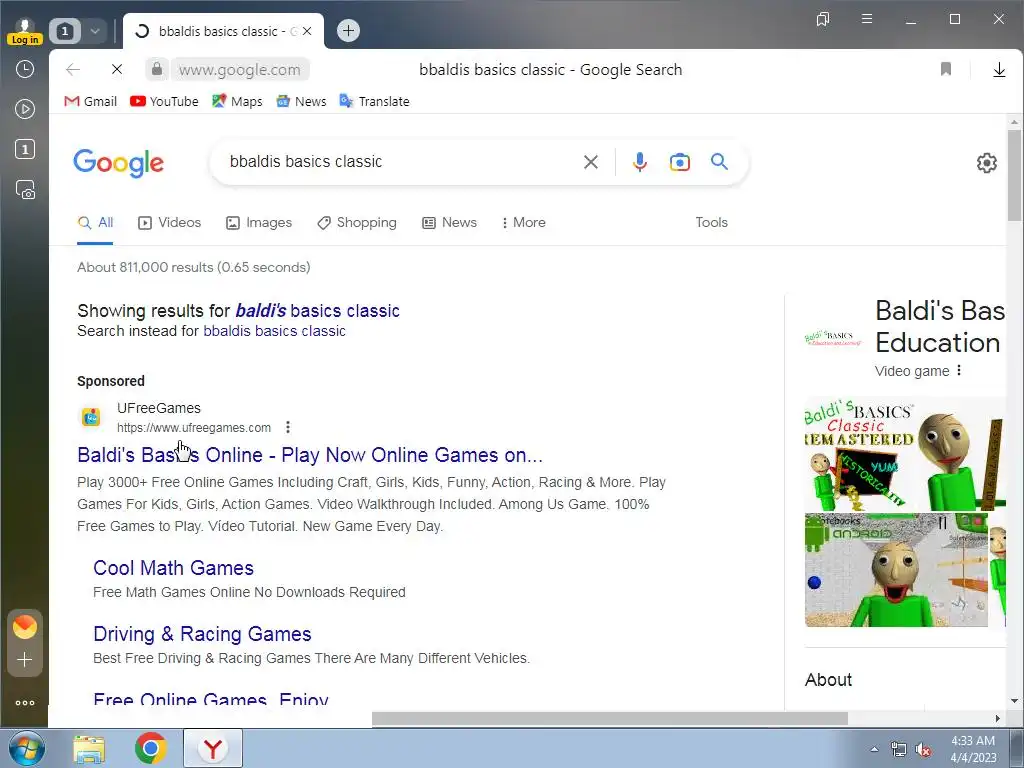Switch to the Shopping tab
The width and height of the screenshot is (1024, 768).
pyautogui.click(x=357, y=223)
